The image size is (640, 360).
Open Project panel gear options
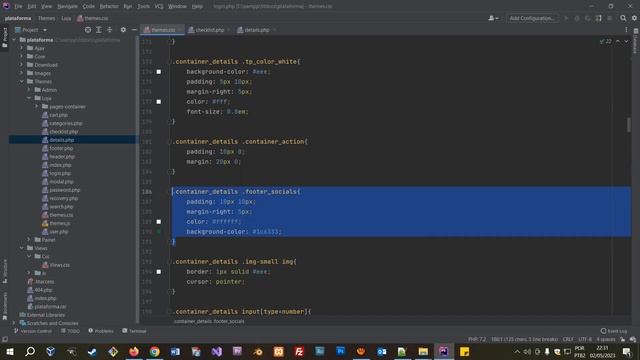[123, 30]
